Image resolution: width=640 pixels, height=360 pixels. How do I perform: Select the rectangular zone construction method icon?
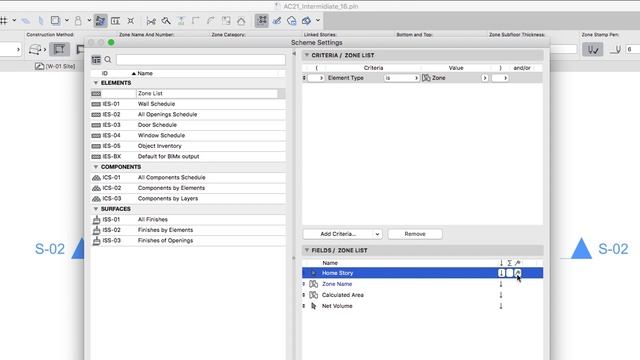[59, 49]
